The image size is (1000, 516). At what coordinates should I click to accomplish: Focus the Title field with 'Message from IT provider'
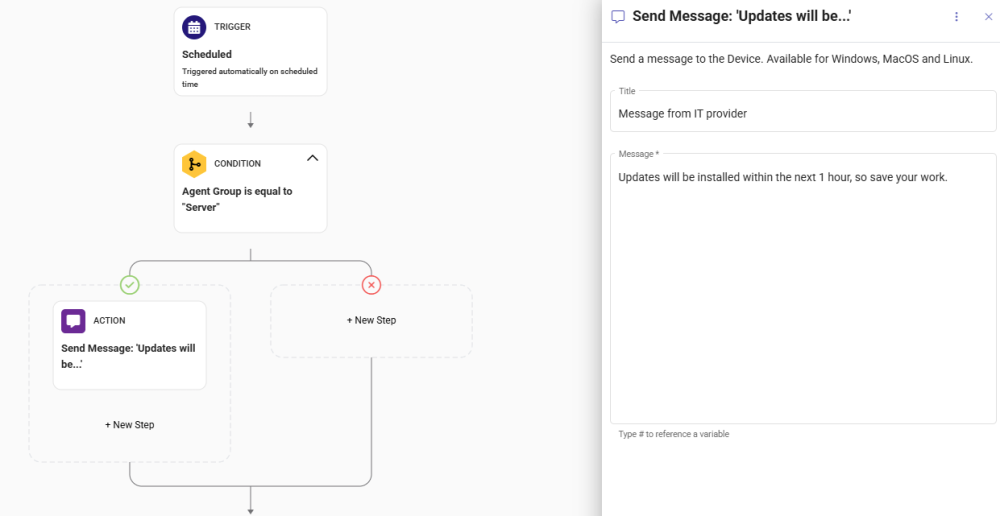[x=802, y=114]
